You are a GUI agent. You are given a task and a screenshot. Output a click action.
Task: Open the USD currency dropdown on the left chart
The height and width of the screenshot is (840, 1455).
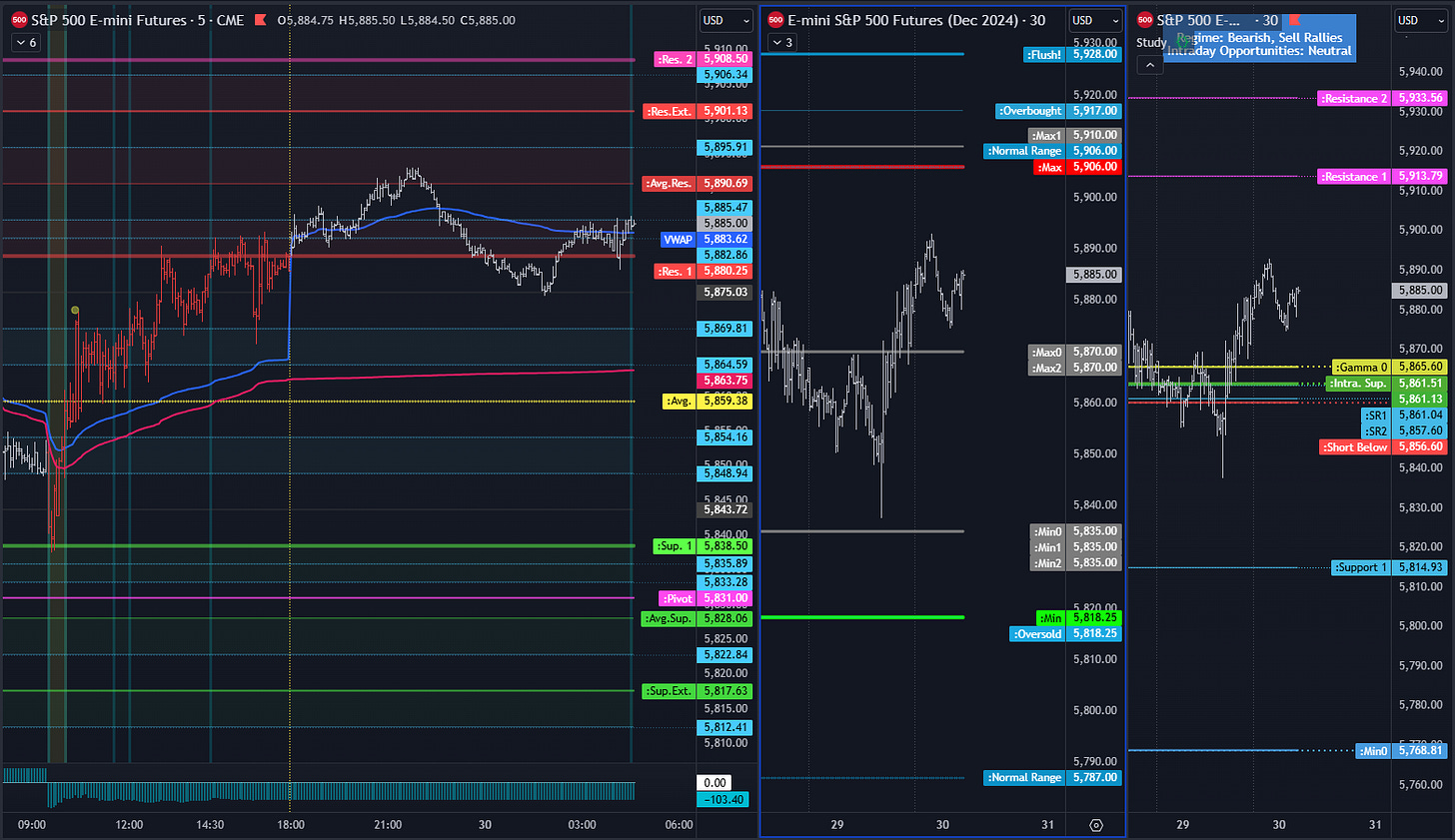[x=726, y=20]
